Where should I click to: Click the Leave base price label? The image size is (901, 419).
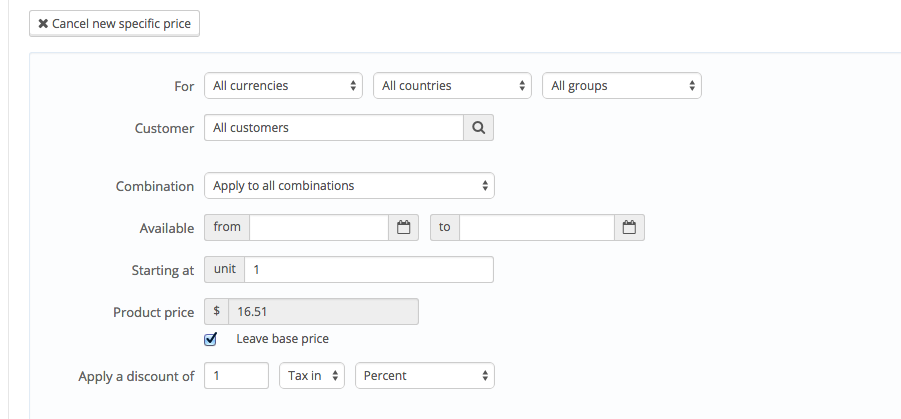point(282,339)
